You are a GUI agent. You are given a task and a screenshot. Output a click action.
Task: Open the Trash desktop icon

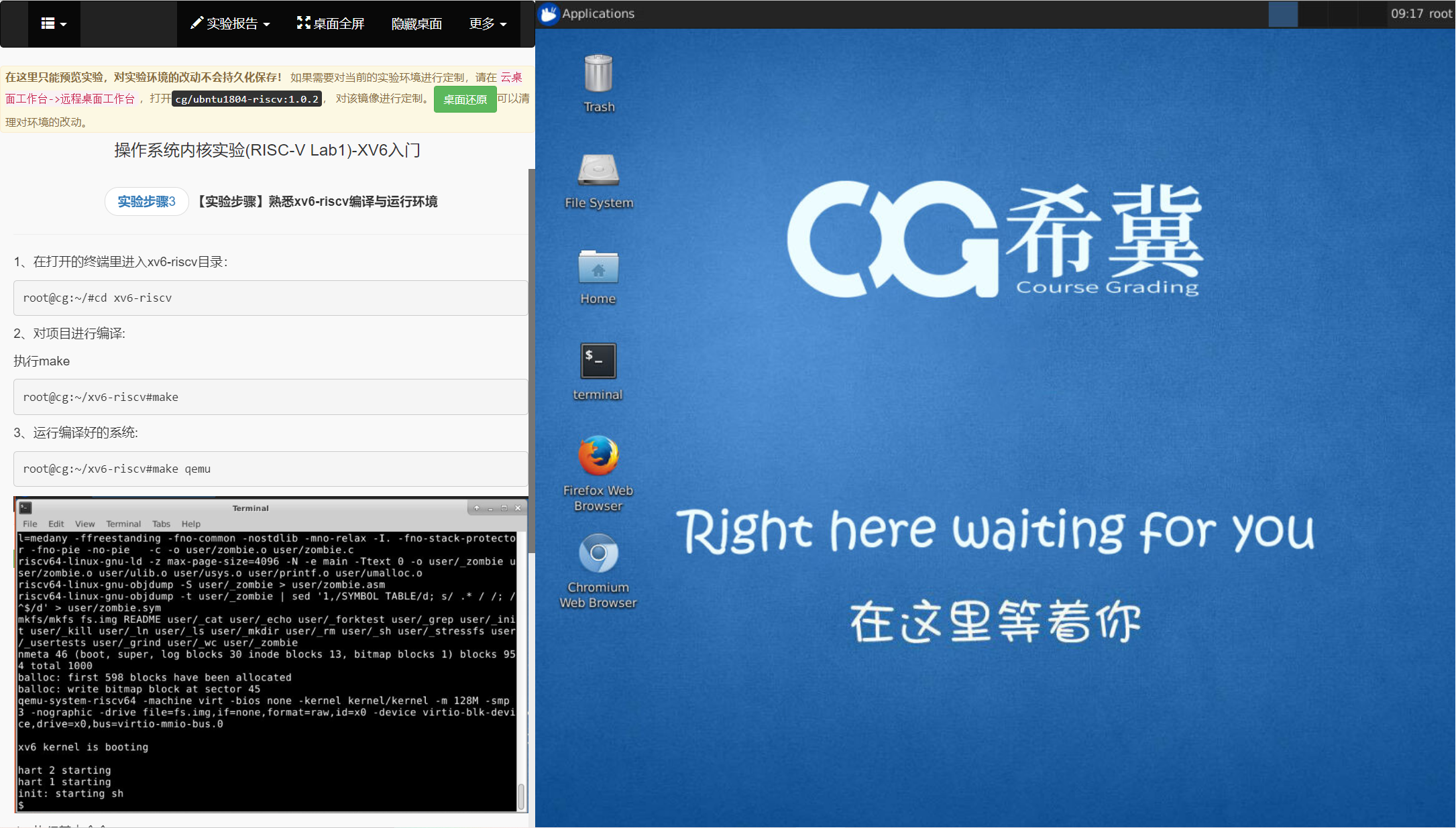pyautogui.click(x=598, y=83)
